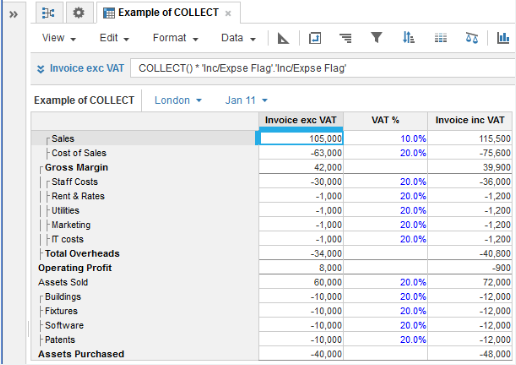The width and height of the screenshot is (516, 365).
Task: Click the Sales VAT % cell 10.0%
Action: [x=385, y=139]
